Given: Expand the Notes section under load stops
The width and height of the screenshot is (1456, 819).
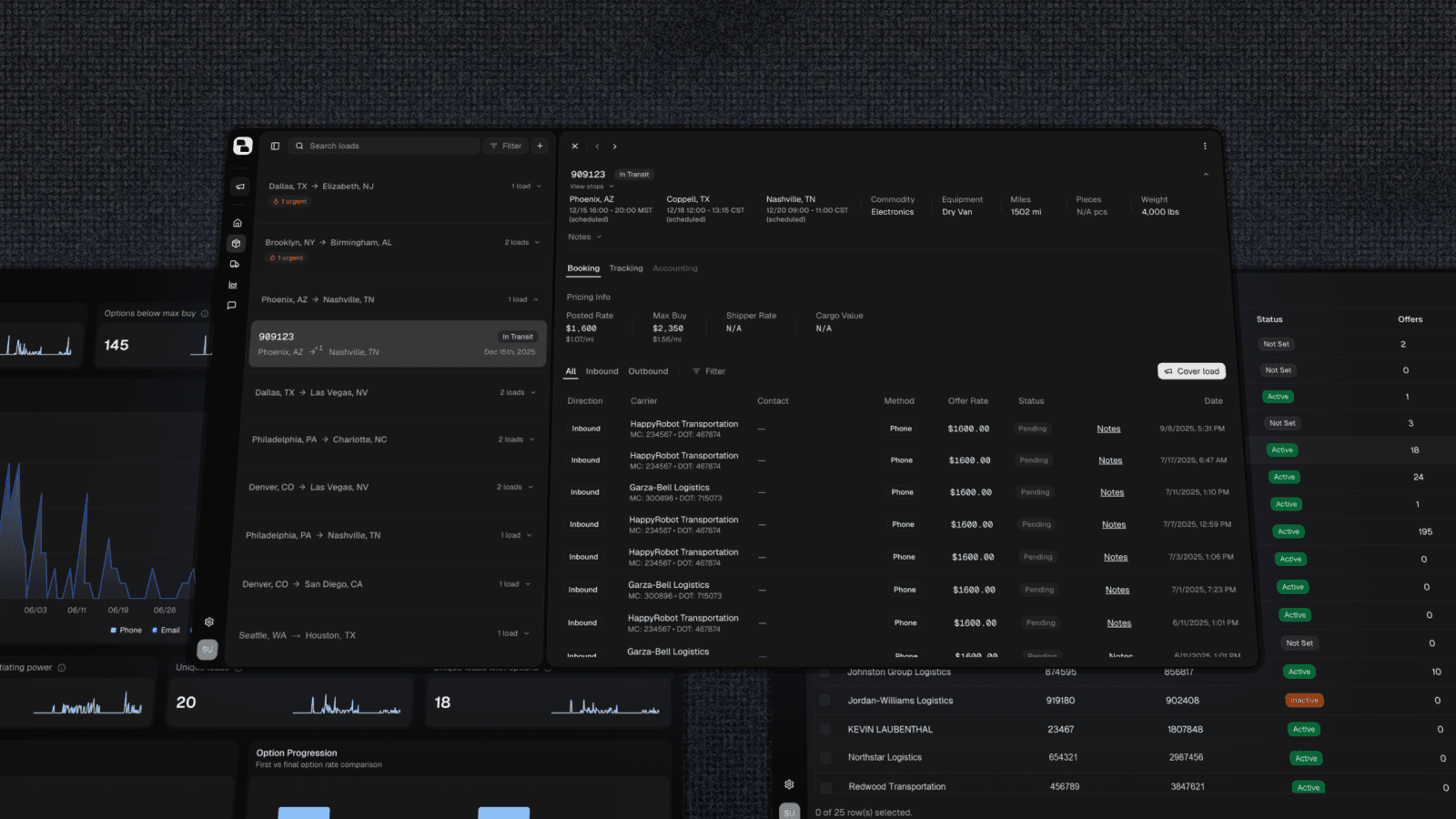Looking at the screenshot, I should click(x=585, y=237).
